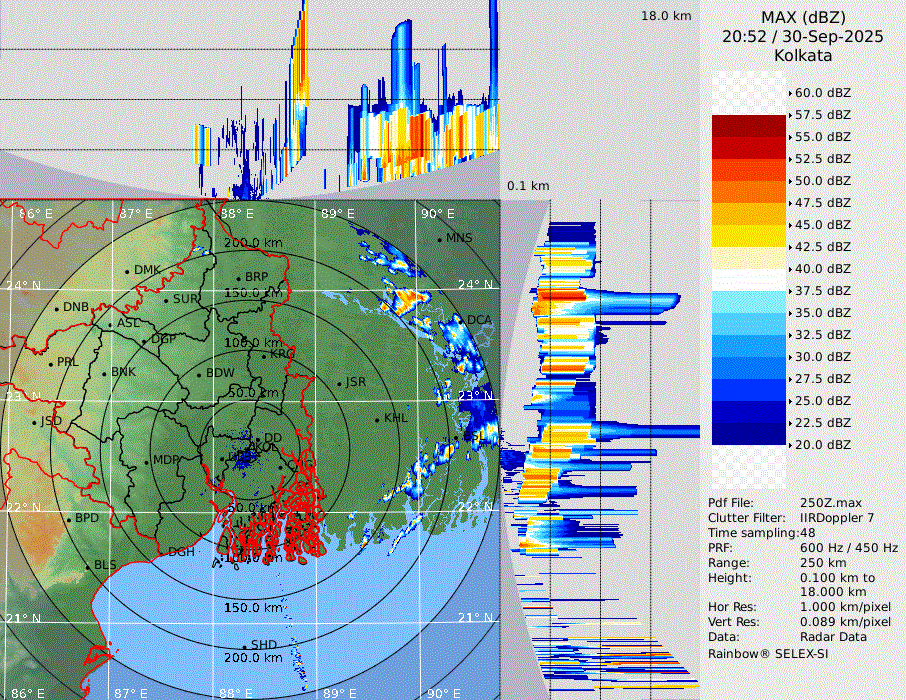Pick the dark red top legend swatch

[x=749, y=126]
